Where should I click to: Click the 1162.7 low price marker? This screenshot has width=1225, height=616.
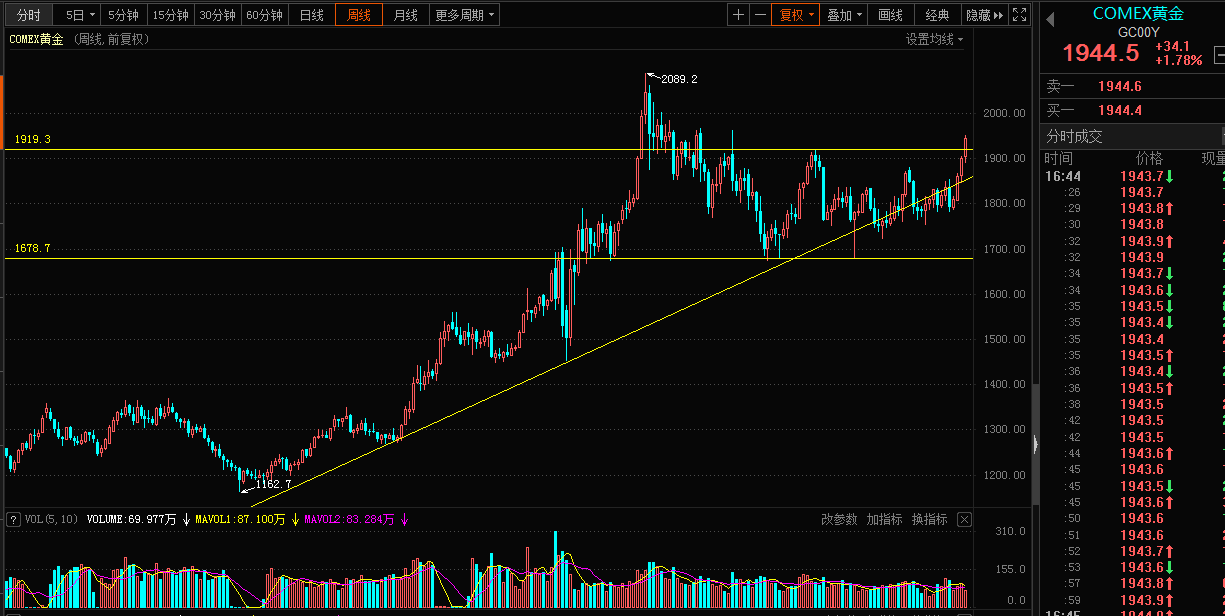(273, 484)
